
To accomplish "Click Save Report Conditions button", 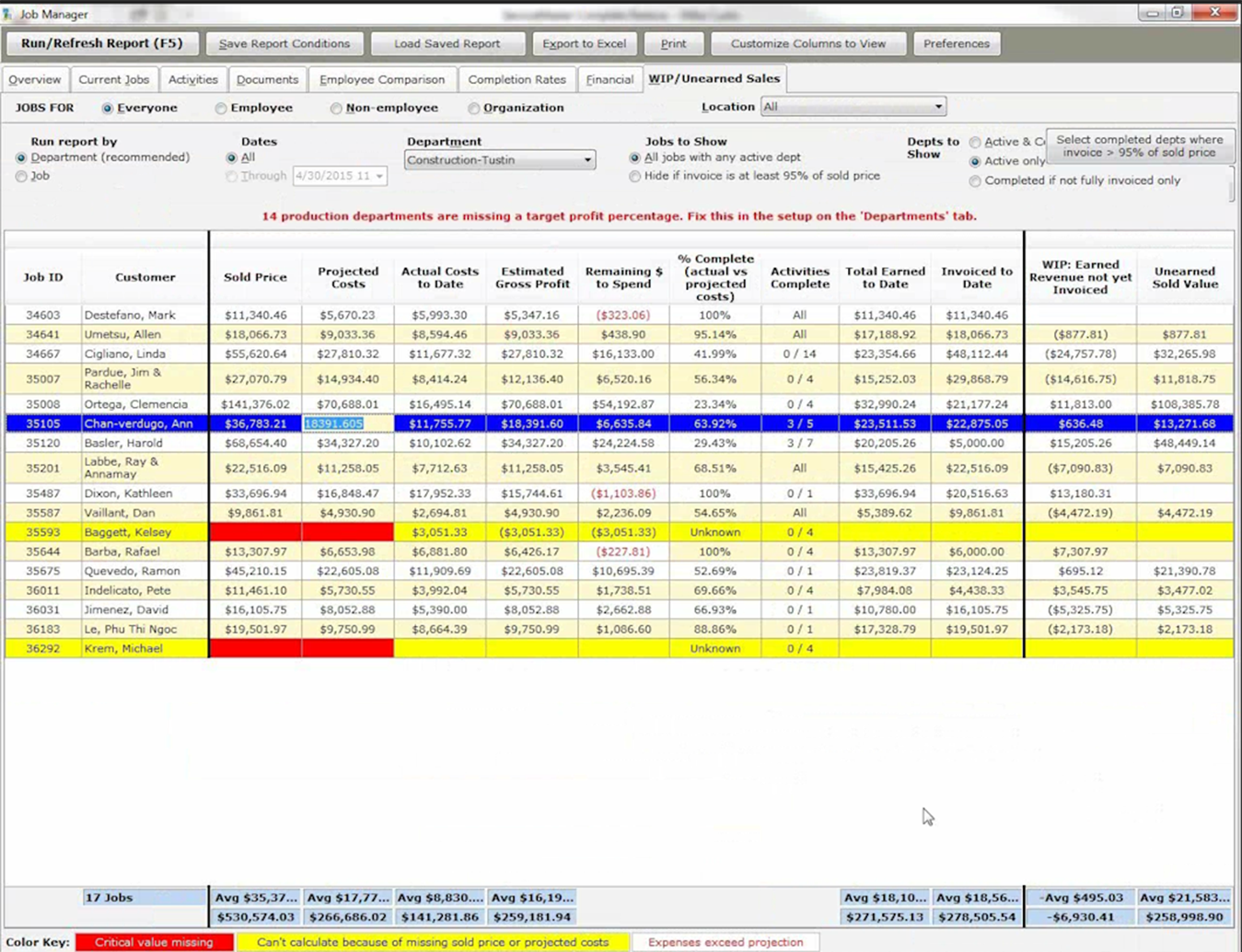I will pyautogui.click(x=284, y=43).
